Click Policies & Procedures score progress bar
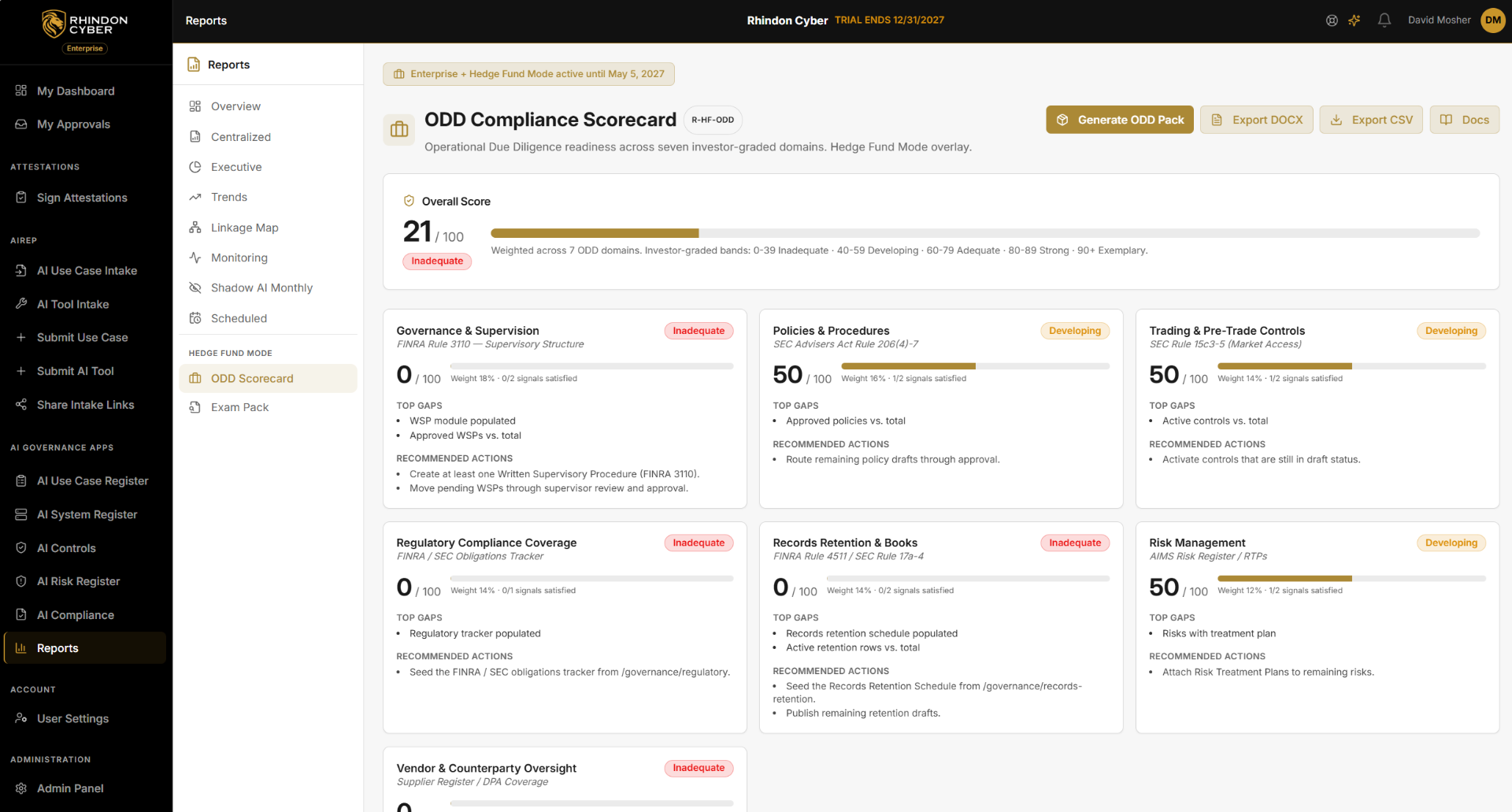1512x812 pixels. (975, 366)
